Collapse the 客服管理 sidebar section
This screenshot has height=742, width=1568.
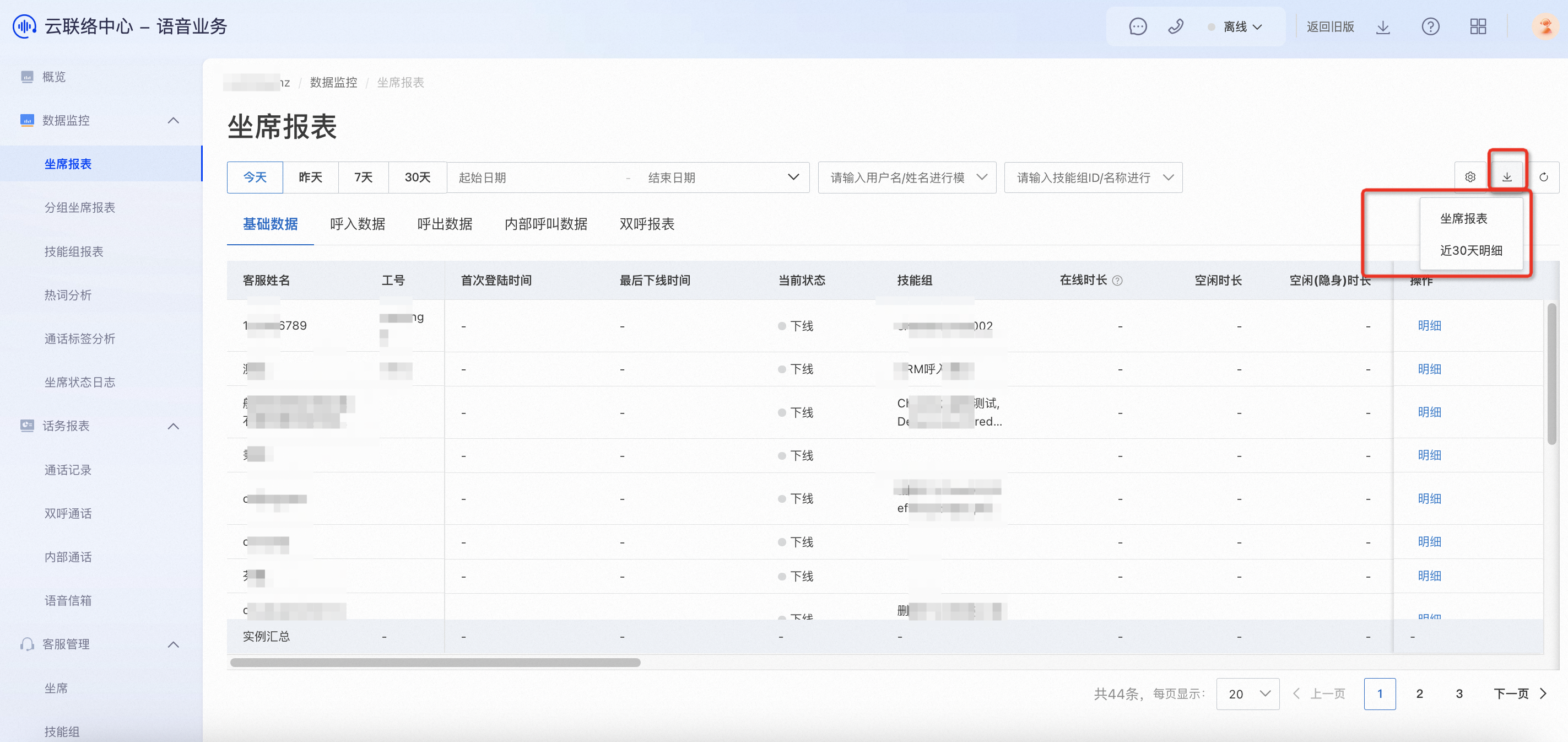coord(174,644)
